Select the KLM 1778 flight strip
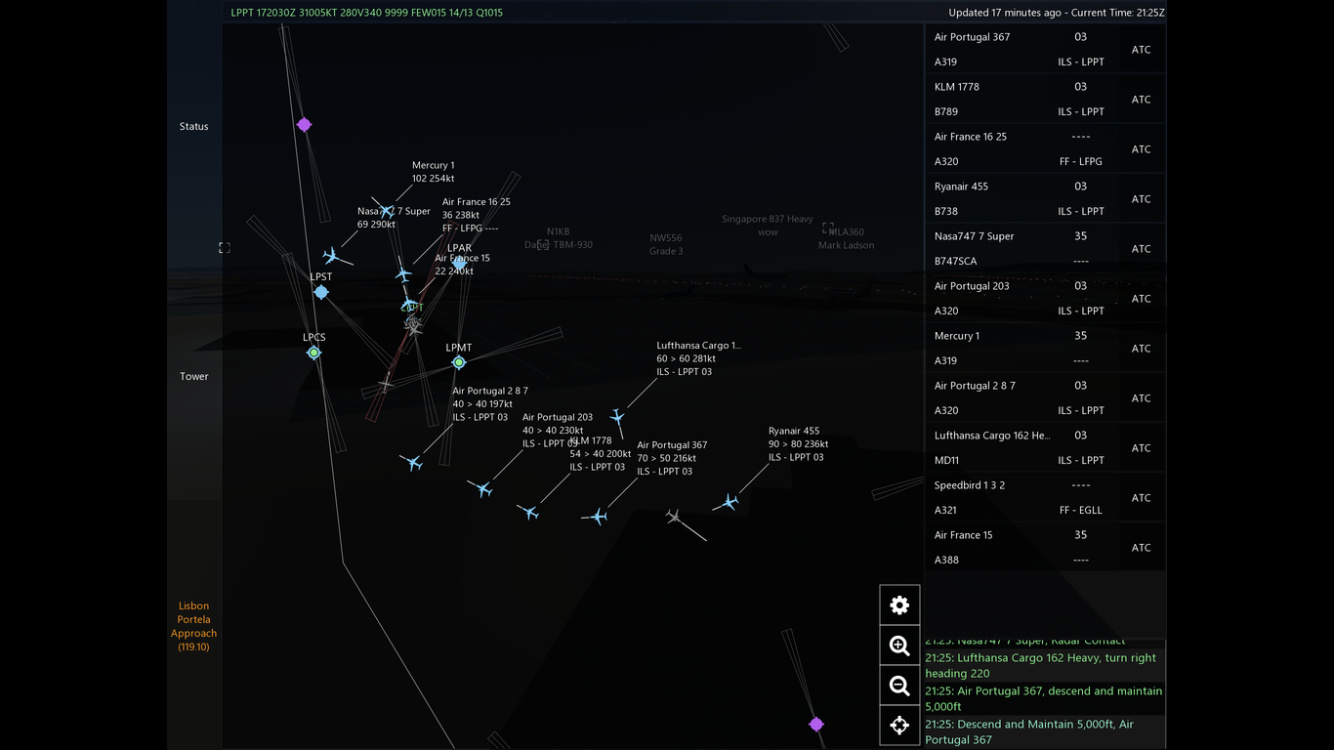 1045,99
